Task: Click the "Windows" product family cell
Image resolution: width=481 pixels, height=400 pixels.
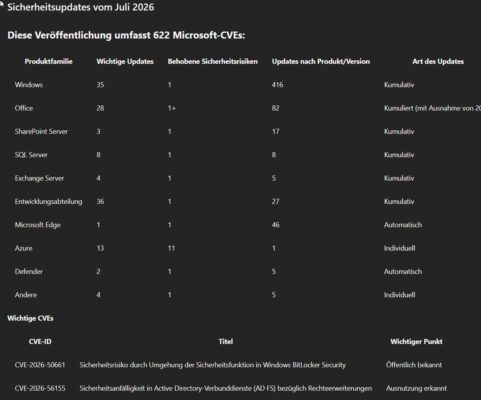Action: [x=29, y=85]
